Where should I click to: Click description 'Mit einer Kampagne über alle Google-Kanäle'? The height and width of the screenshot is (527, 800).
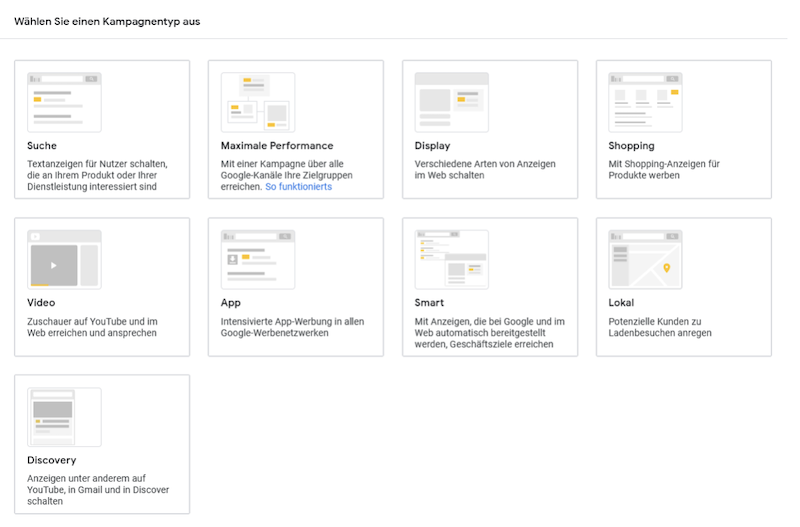287,175
